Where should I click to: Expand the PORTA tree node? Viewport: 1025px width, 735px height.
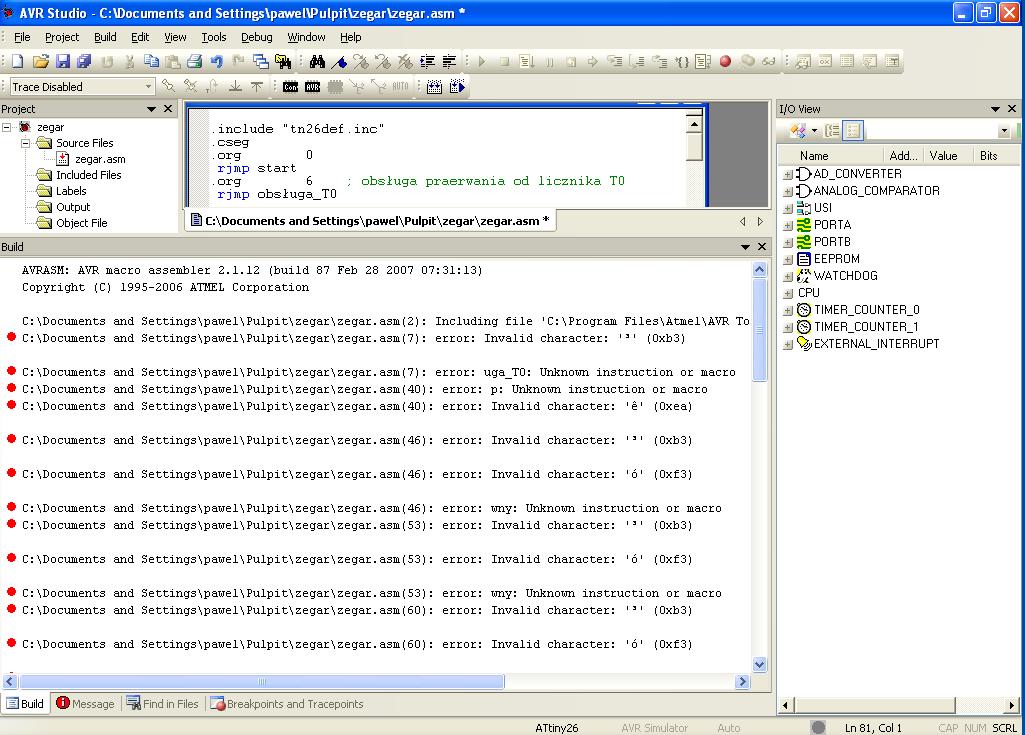[788, 225]
